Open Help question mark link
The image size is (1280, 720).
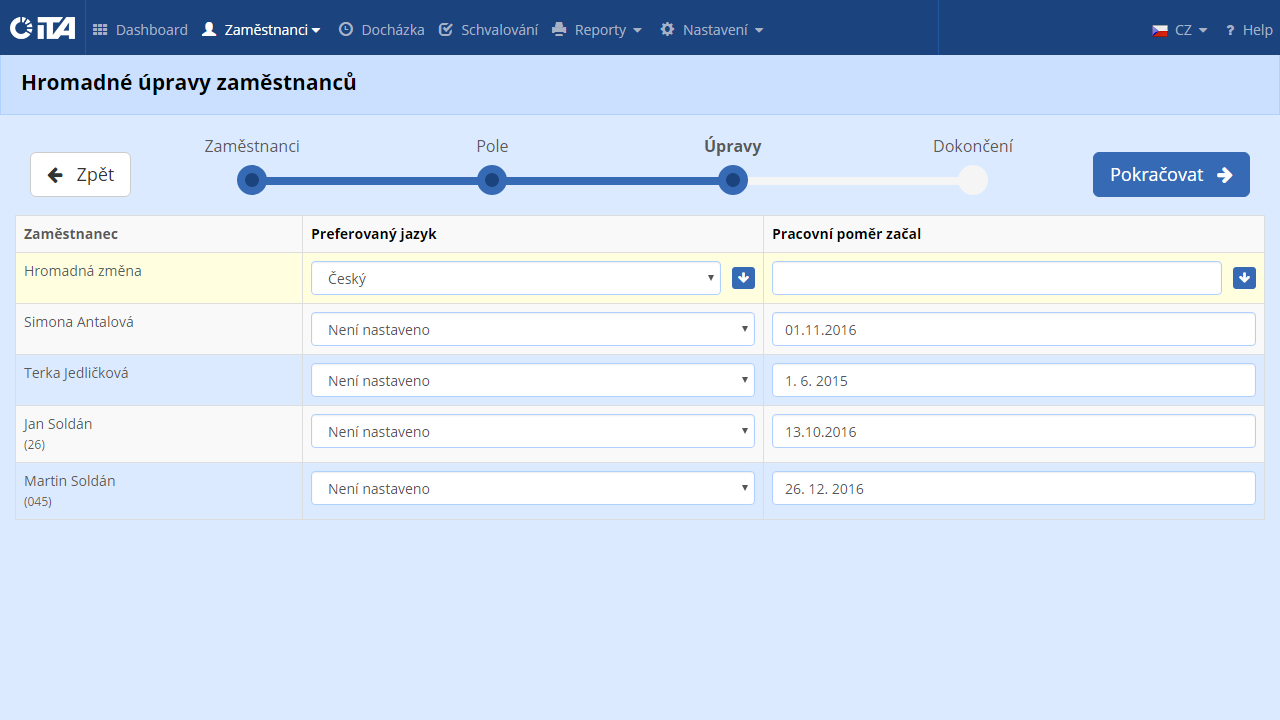tap(1248, 30)
